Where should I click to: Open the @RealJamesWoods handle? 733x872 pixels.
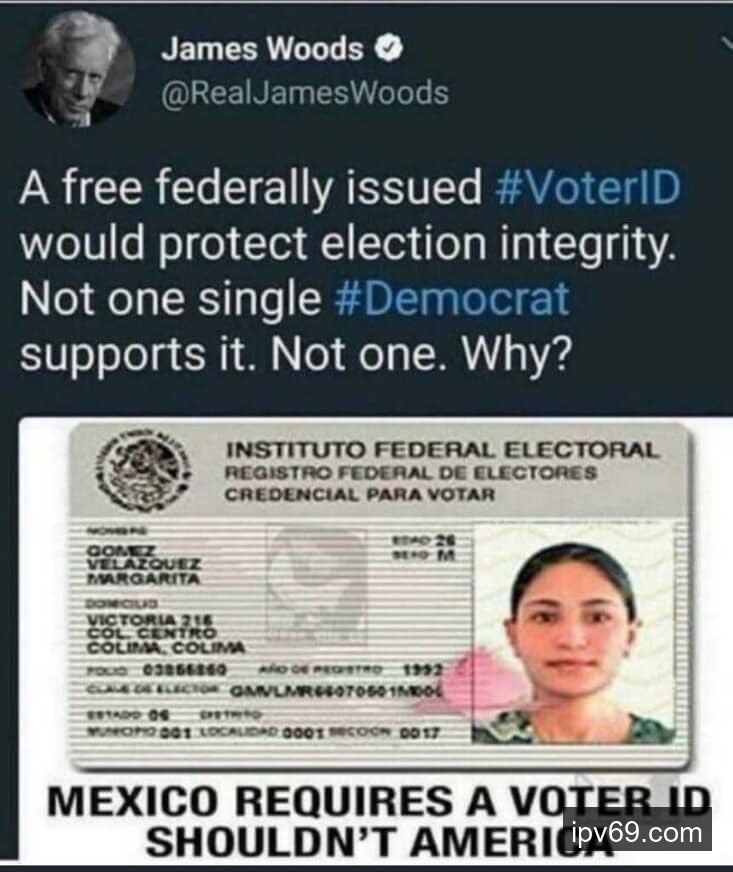coord(305,93)
